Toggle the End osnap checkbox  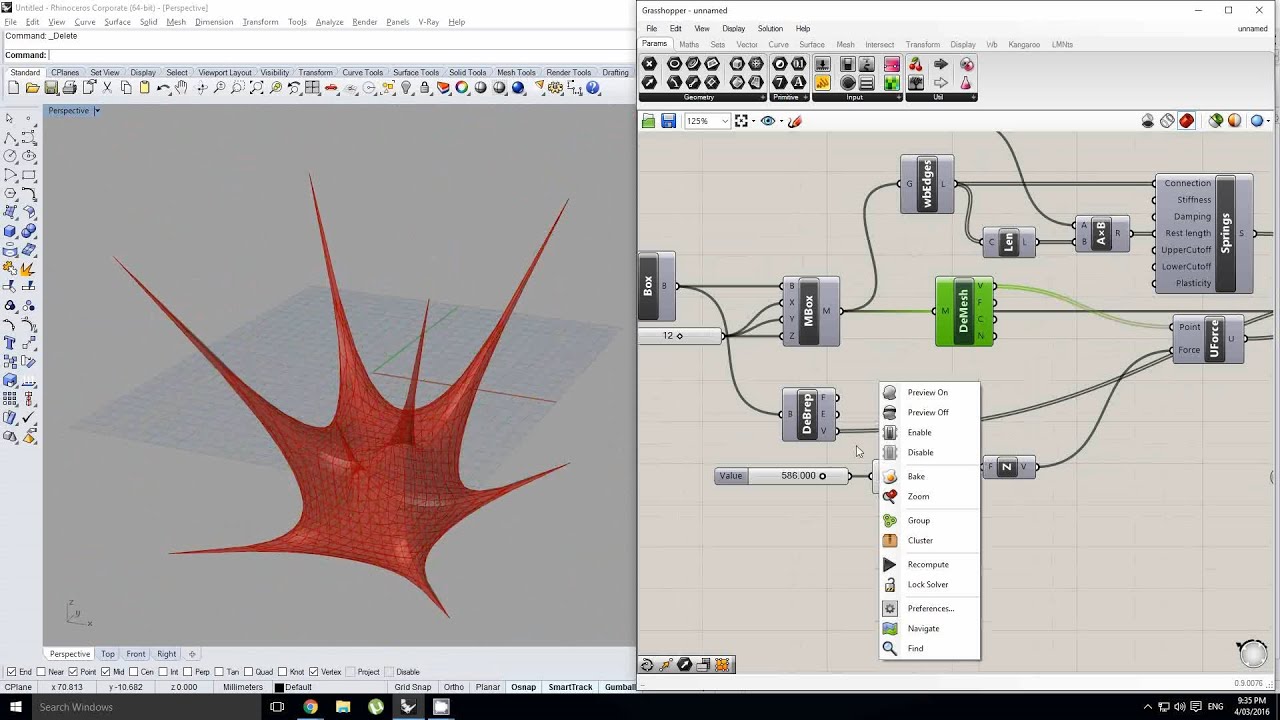[11, 672]
